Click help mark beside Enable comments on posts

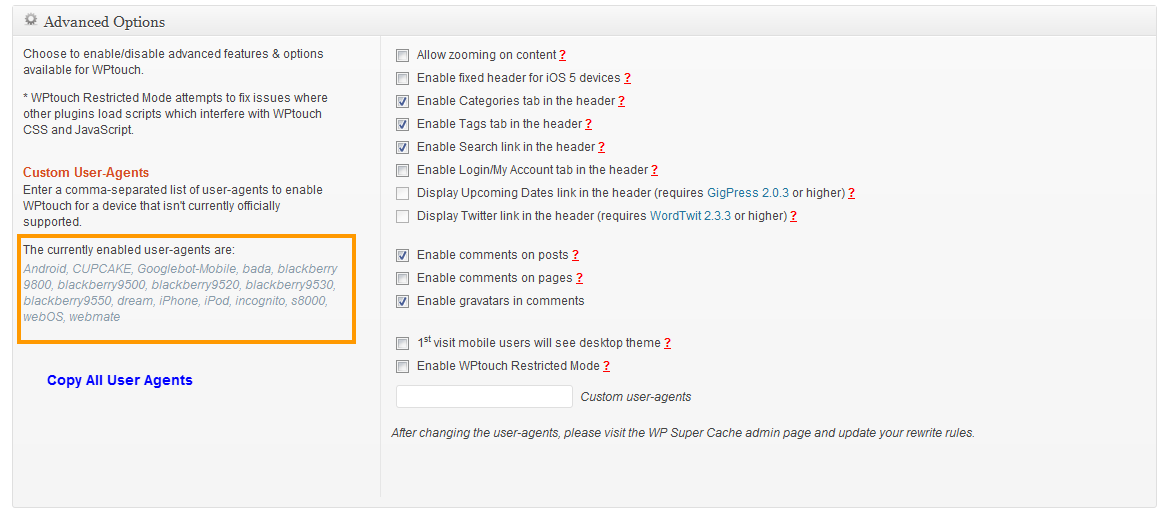(x=576, y=256)
